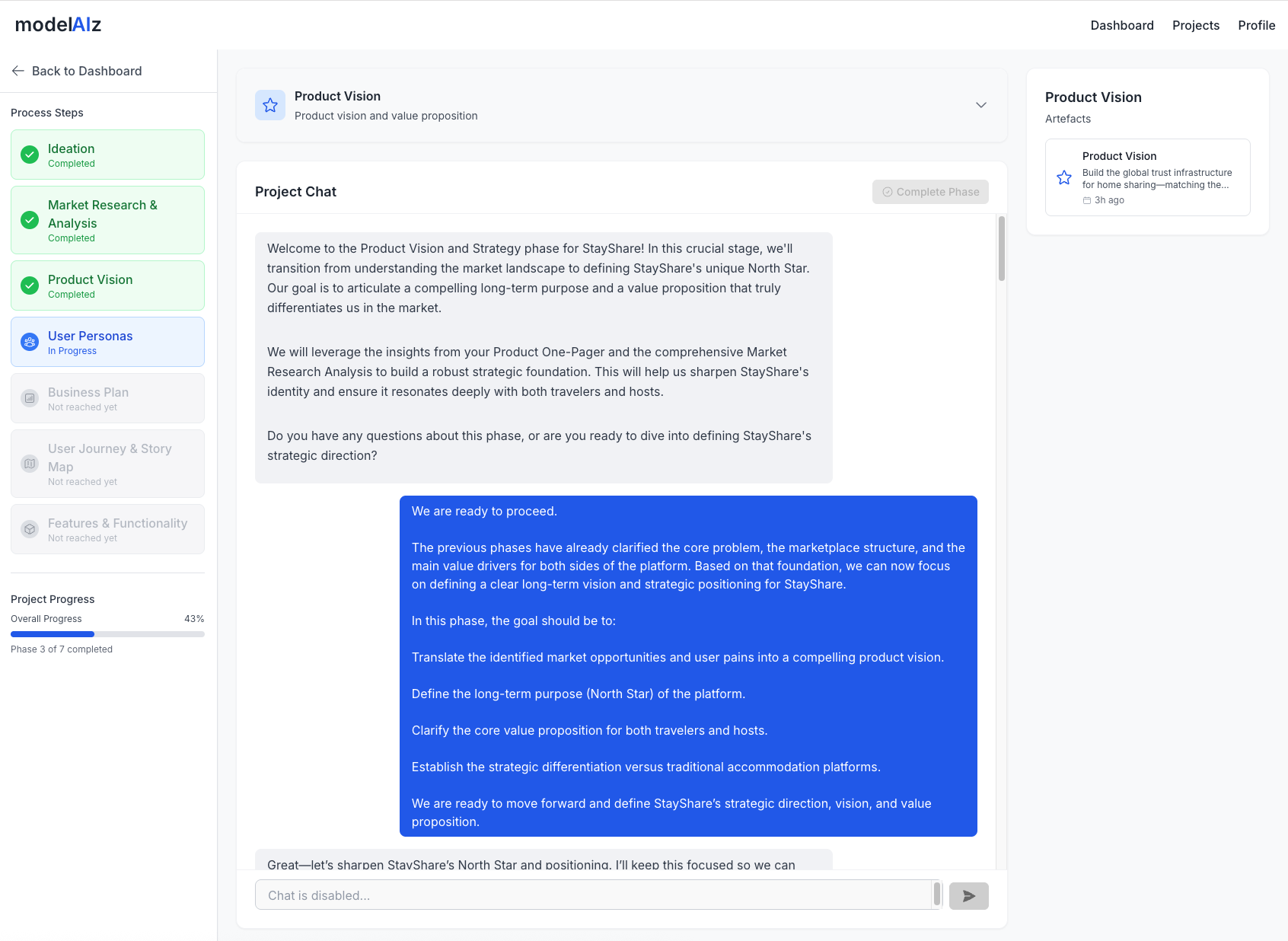The image size is (1288, 941).
Task: Click the star on the Product Vision artefact card
Action: click(1063, 177)
